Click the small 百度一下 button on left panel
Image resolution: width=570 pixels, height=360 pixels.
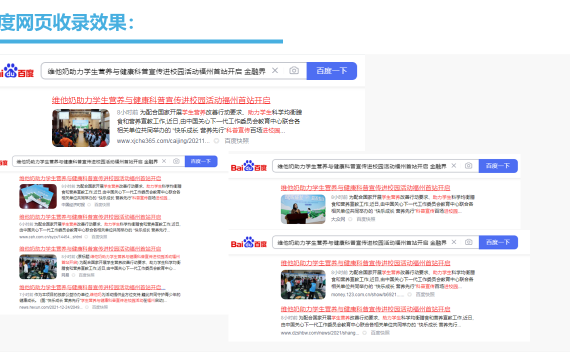pos(201,161)
